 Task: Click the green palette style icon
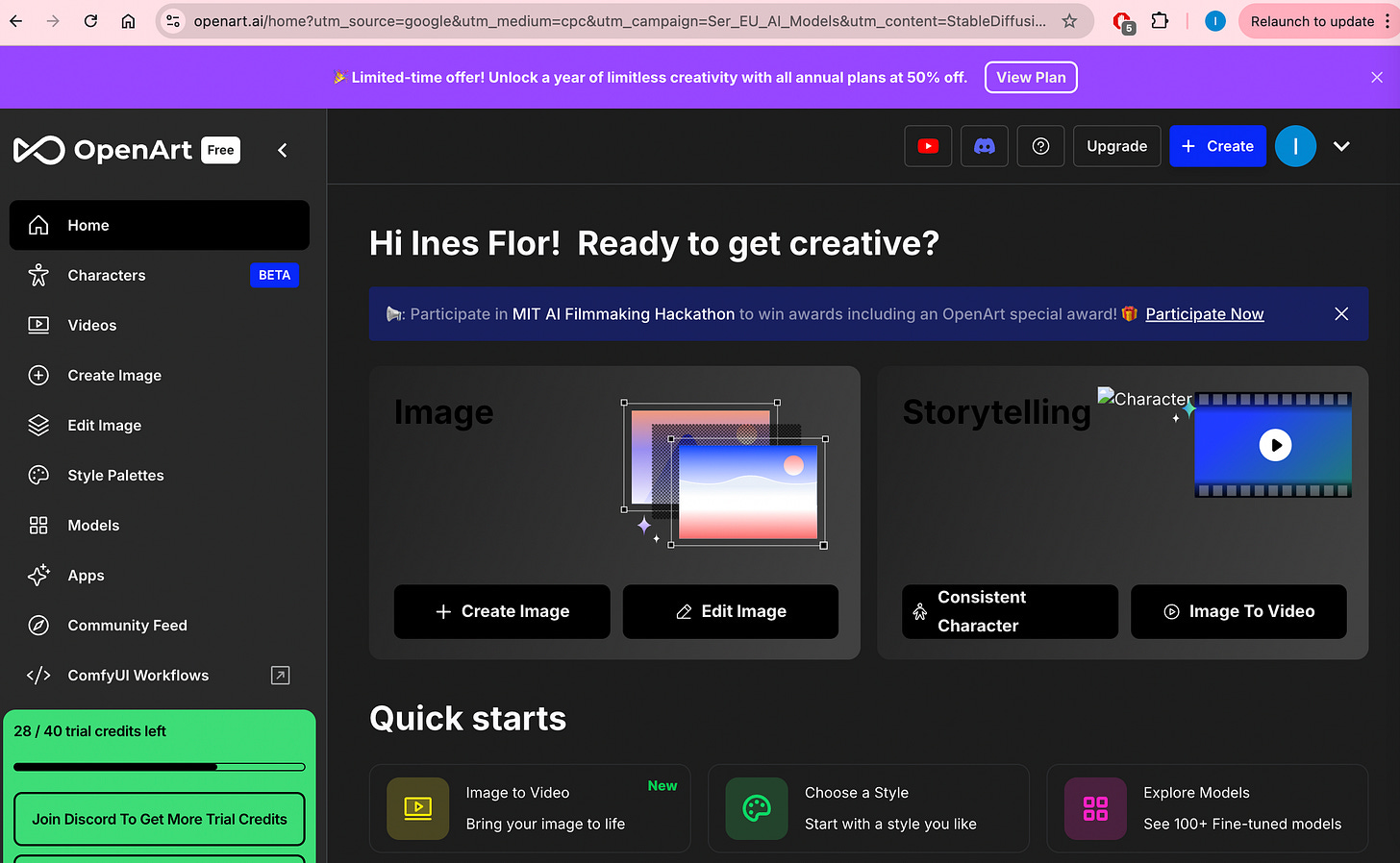click(x=757, y=808)
